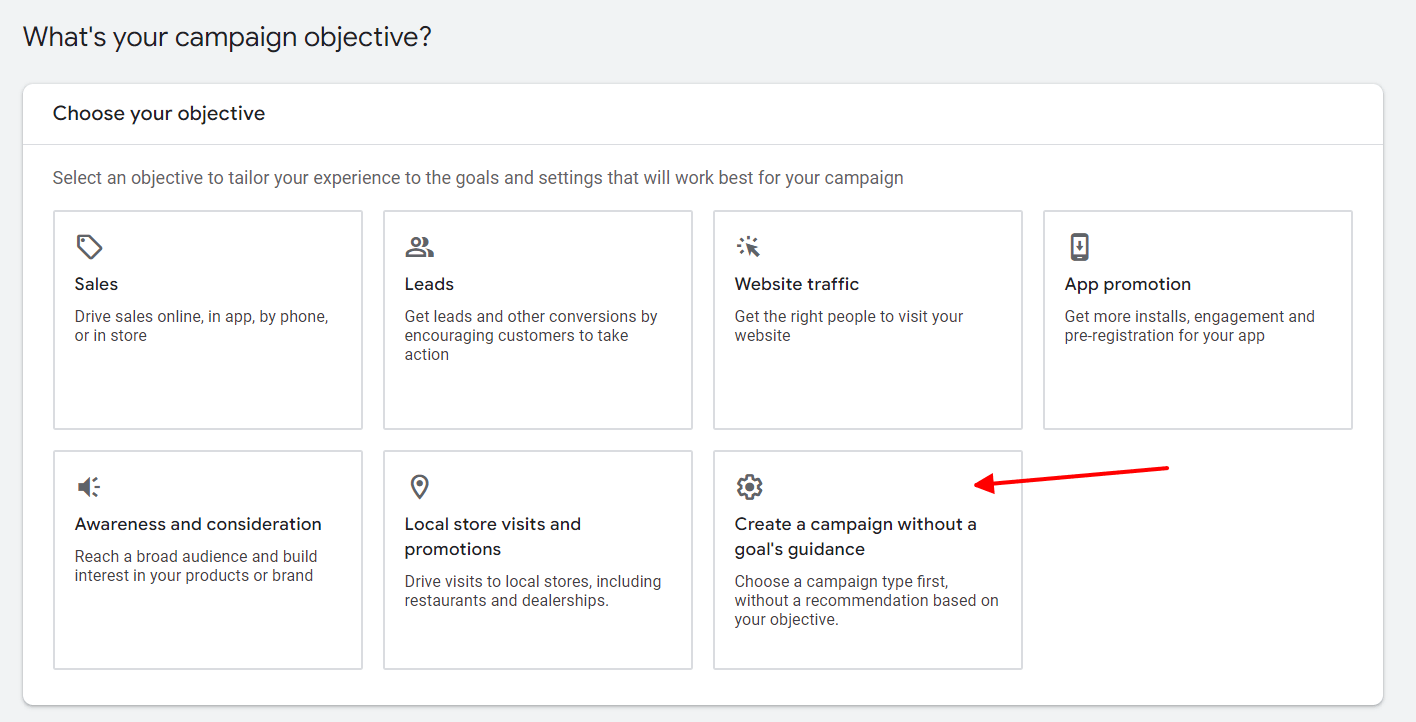The width and height of the screenshot is (1416, 722).
Task: Select the Awareness and consideration objective
Action: [x=207, y=559]
